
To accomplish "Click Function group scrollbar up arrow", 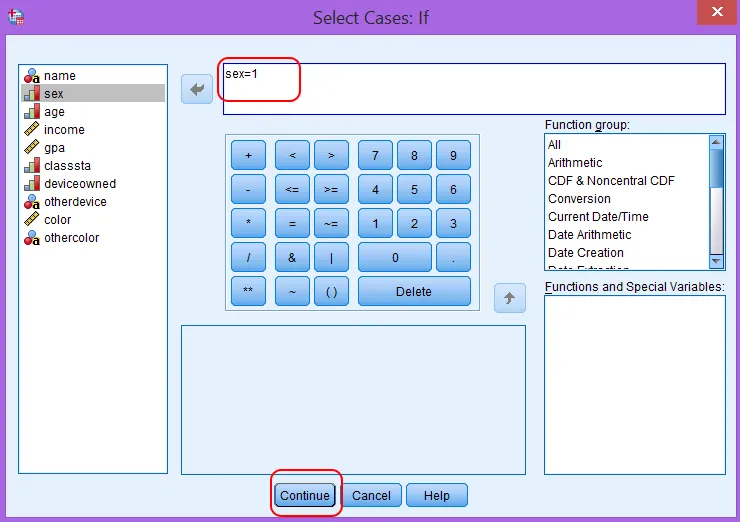I will coord(716,142).
